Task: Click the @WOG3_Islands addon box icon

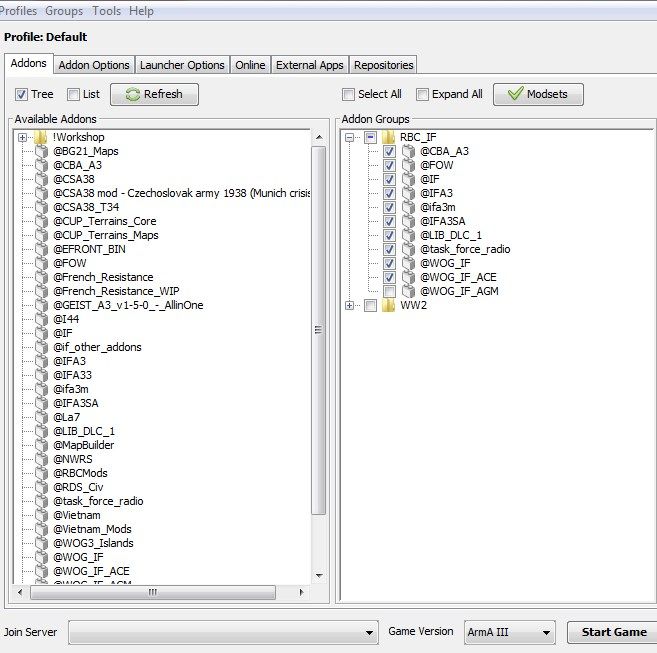Action: click(41, 543)
